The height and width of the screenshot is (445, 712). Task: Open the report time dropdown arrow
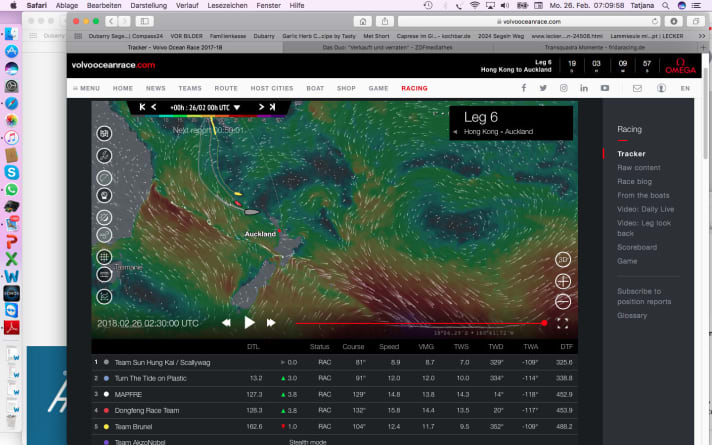[x=237, y=108]
